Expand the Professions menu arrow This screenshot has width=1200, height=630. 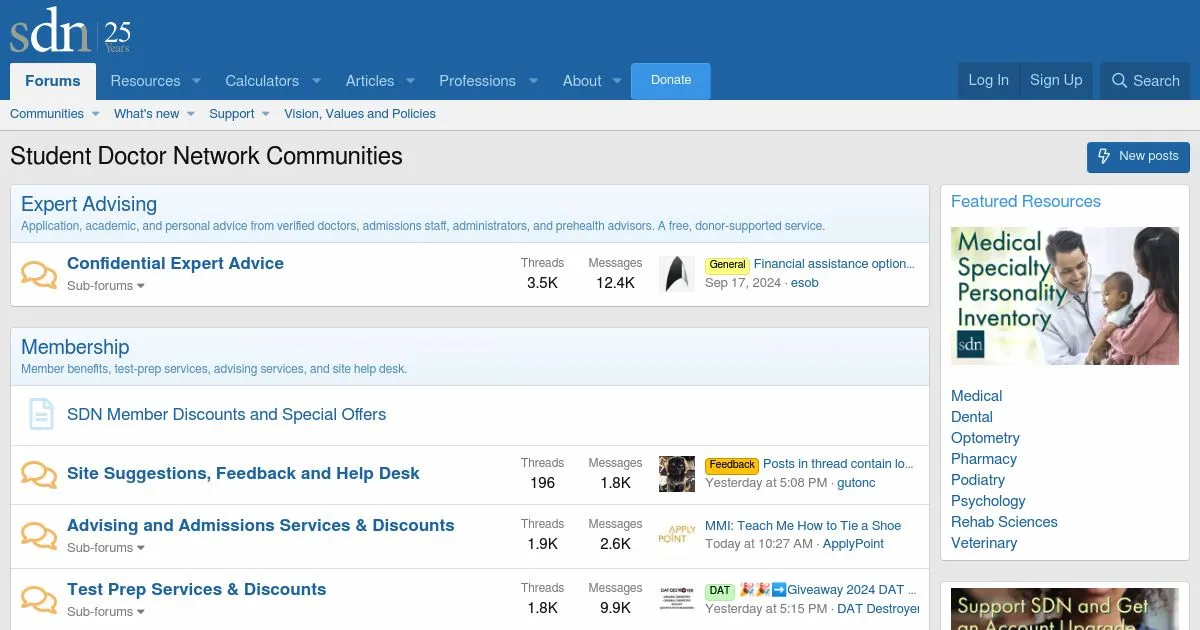[x=533, y=81]
